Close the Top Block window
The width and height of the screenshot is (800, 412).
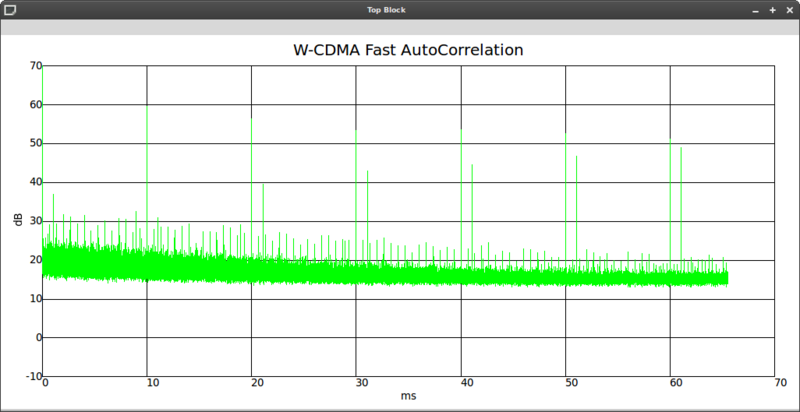(x=788, y=9)
